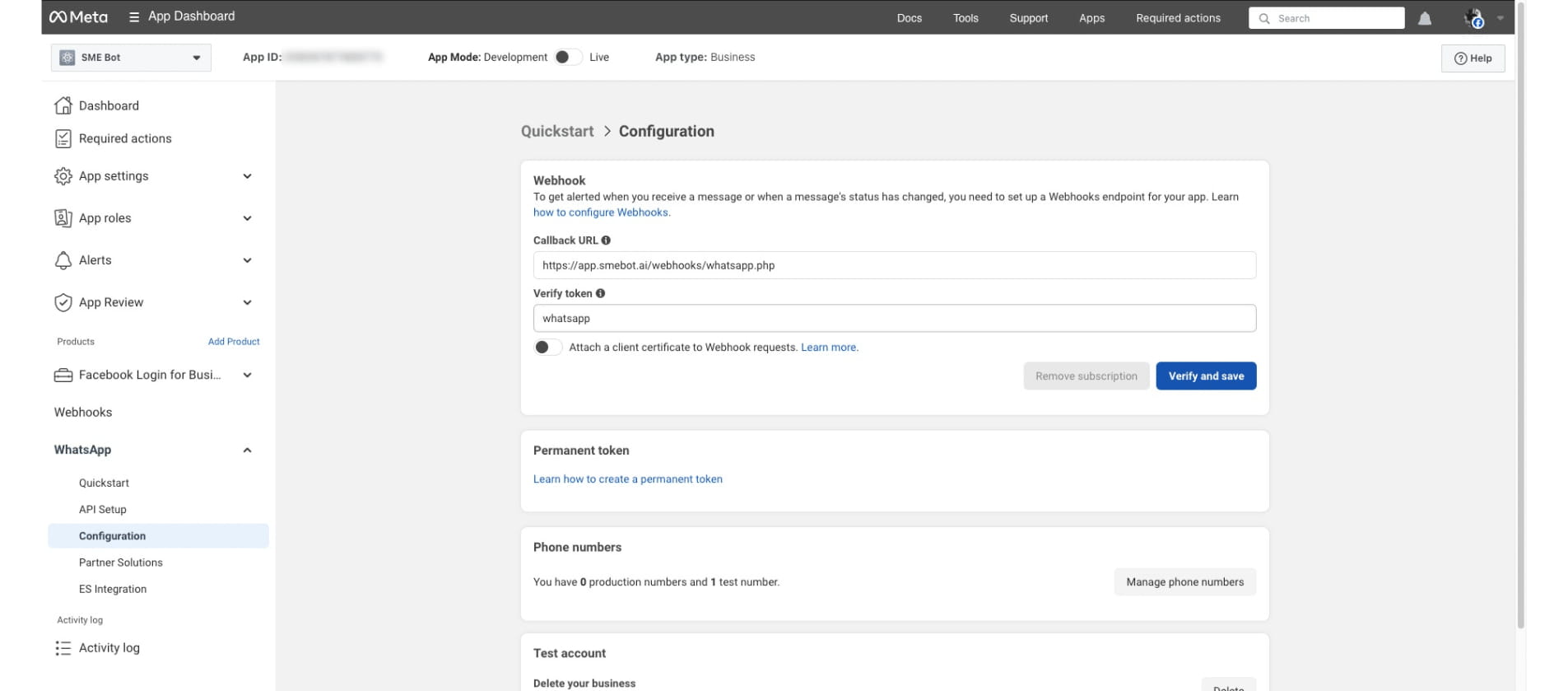Viewport: 1568px width, 691px height.
Task: Click the Activity log list icon
Action: [63, 648]
